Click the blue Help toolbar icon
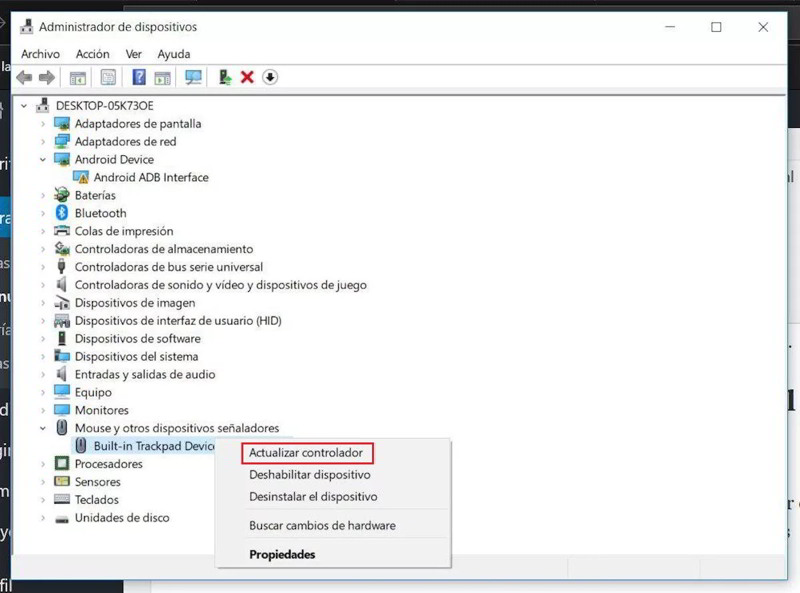Viewport: 800px width, 593px height. tap(139, 77)
